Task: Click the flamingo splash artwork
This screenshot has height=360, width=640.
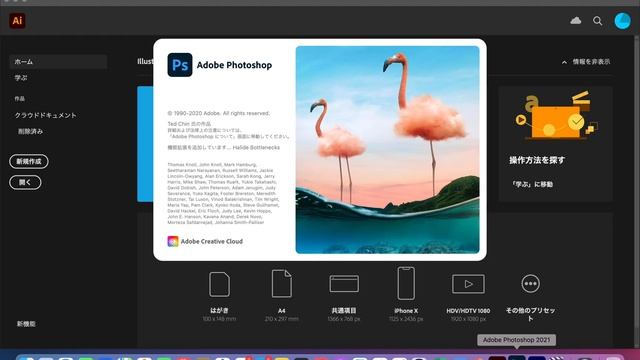Action: (x=387, y=149)
